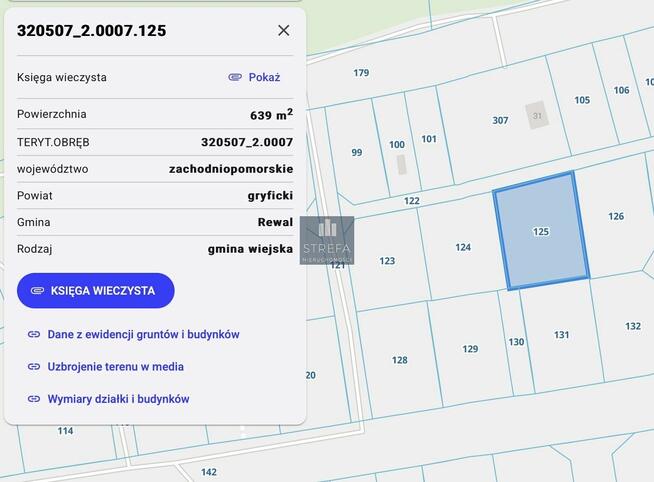
Task: Open Wymiary działki i budynków link
Action: (x=118, y=399)
